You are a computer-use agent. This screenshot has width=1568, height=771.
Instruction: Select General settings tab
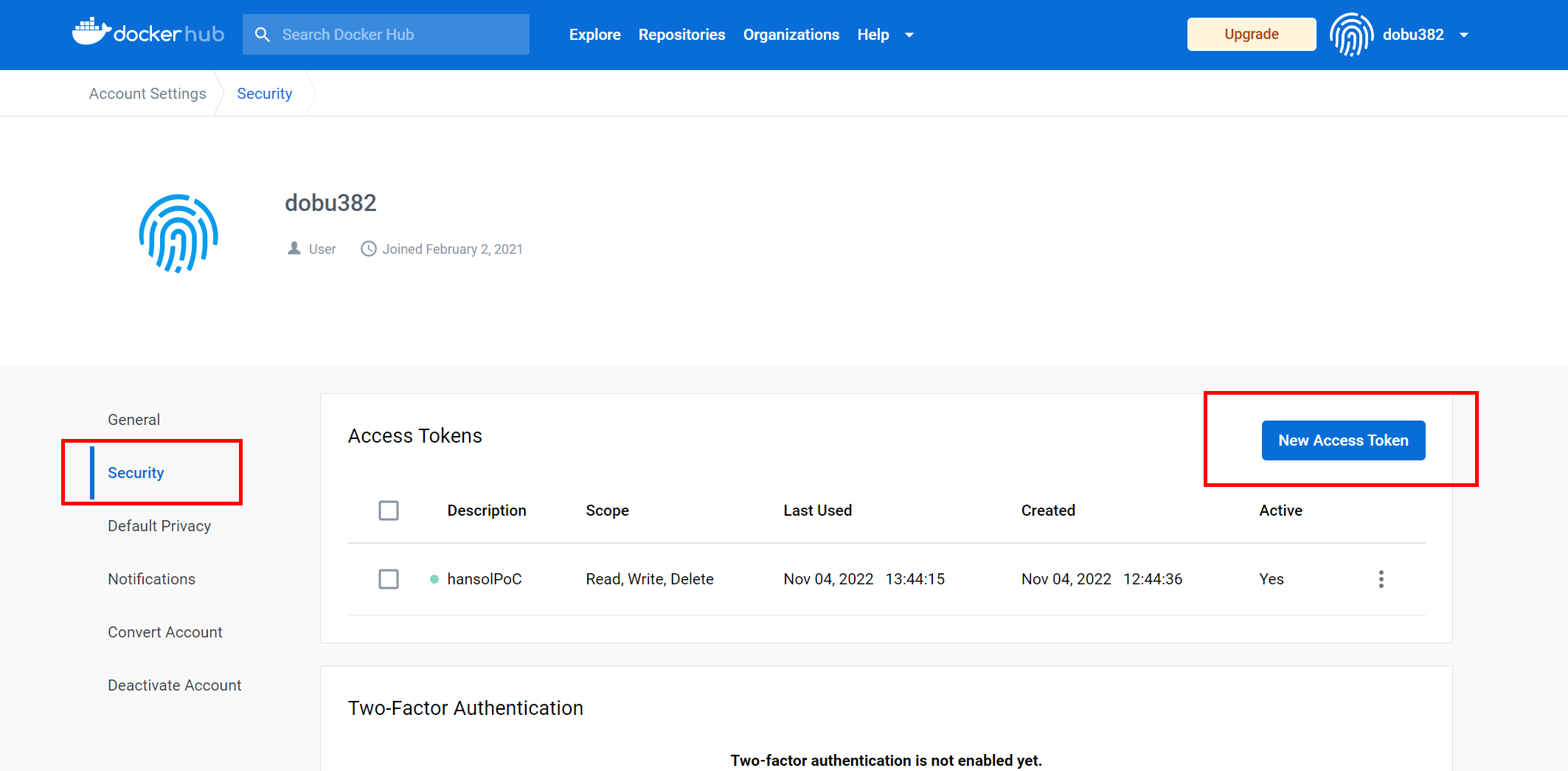click(133, 420)
